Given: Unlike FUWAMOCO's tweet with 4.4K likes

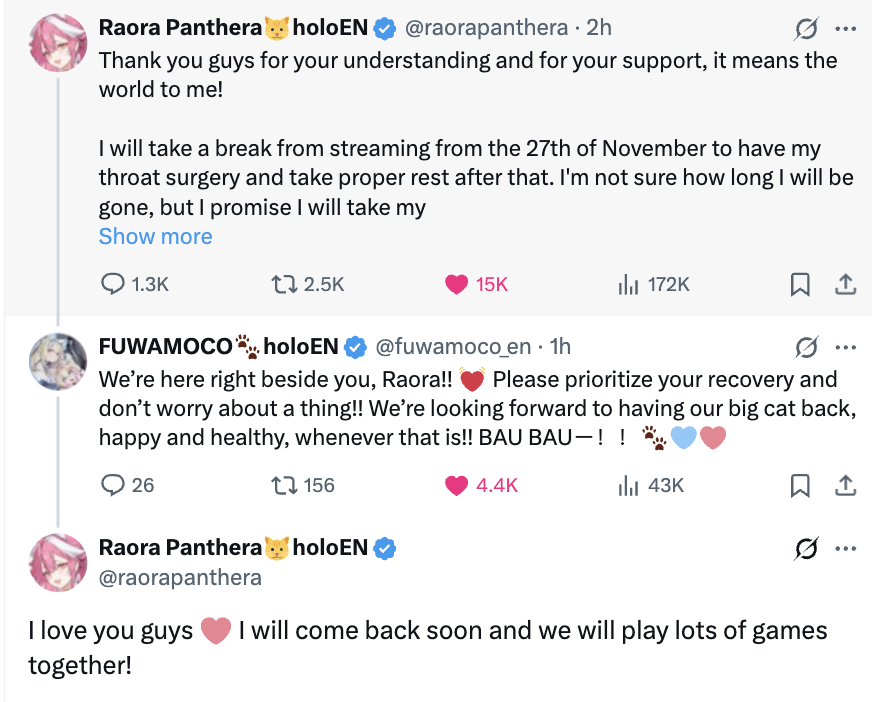Looking at the screenshot, I should click(x=457, y=485).
